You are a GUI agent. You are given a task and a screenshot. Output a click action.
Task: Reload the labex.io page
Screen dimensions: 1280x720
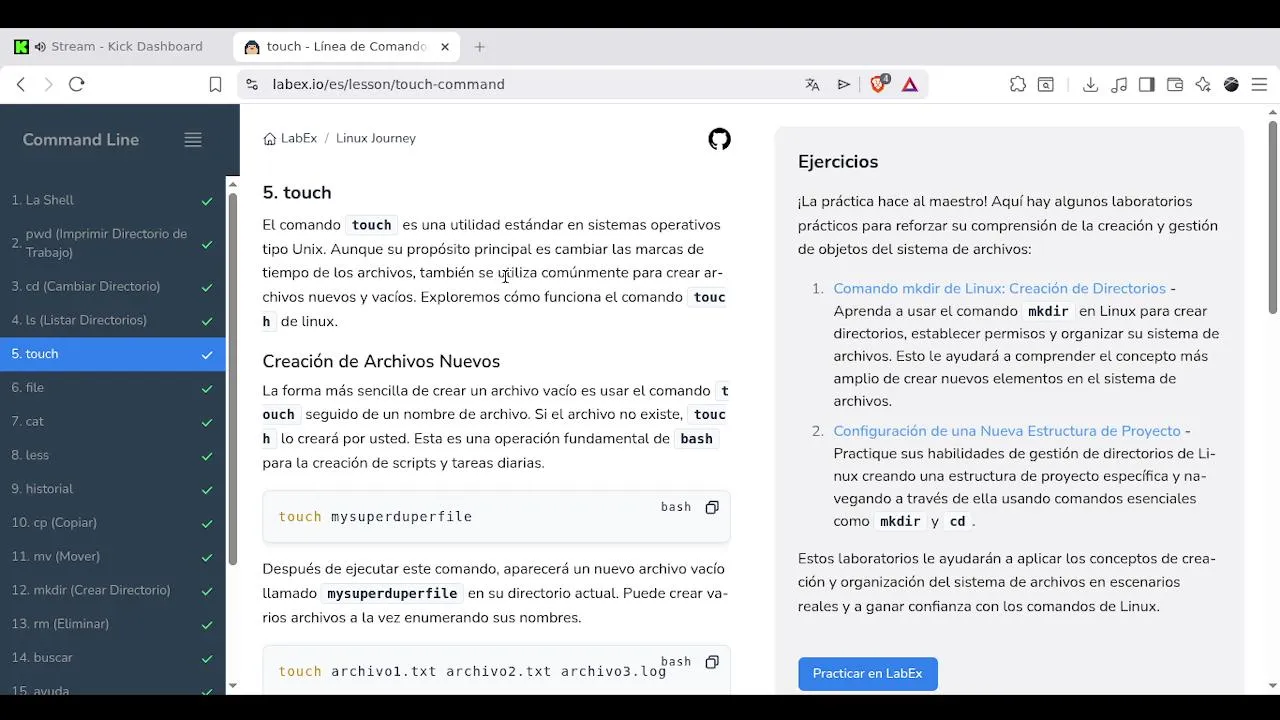coord(77,85)
